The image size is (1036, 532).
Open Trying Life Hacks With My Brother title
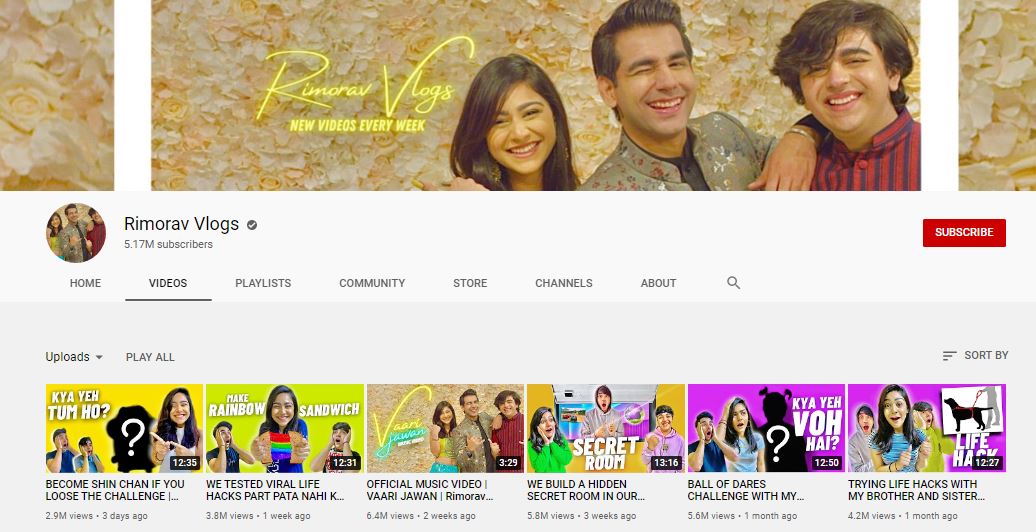click(x=916, y=490)
